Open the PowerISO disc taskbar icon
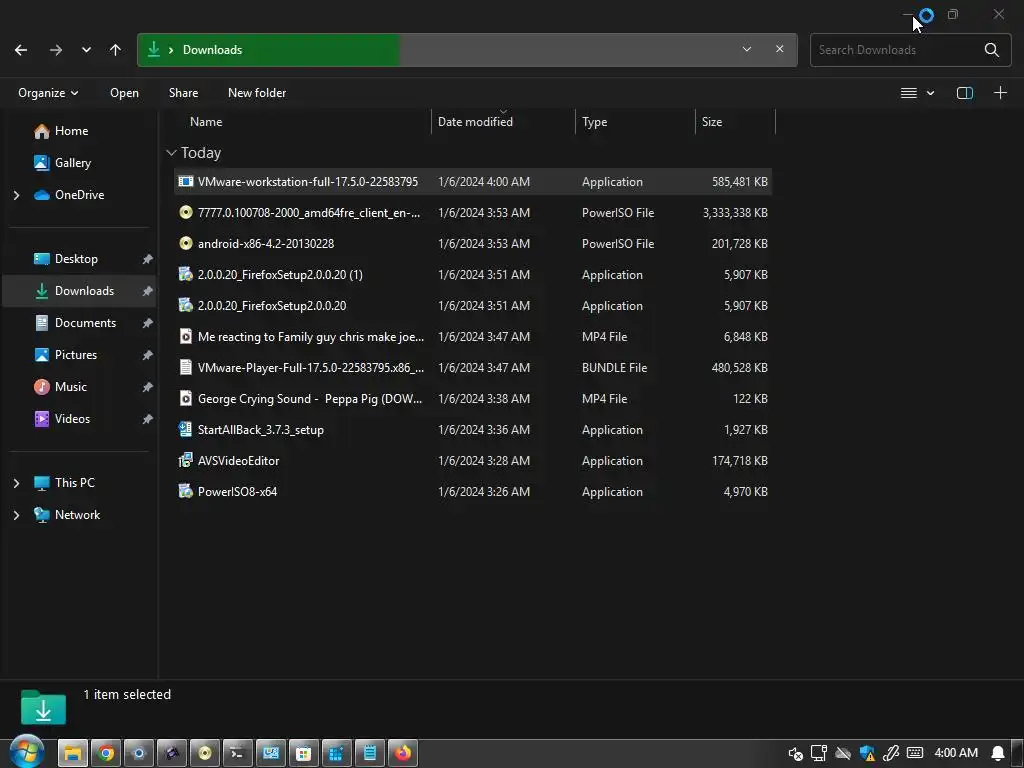Viewport: 1024px width, 768px height. click(205, 753)
